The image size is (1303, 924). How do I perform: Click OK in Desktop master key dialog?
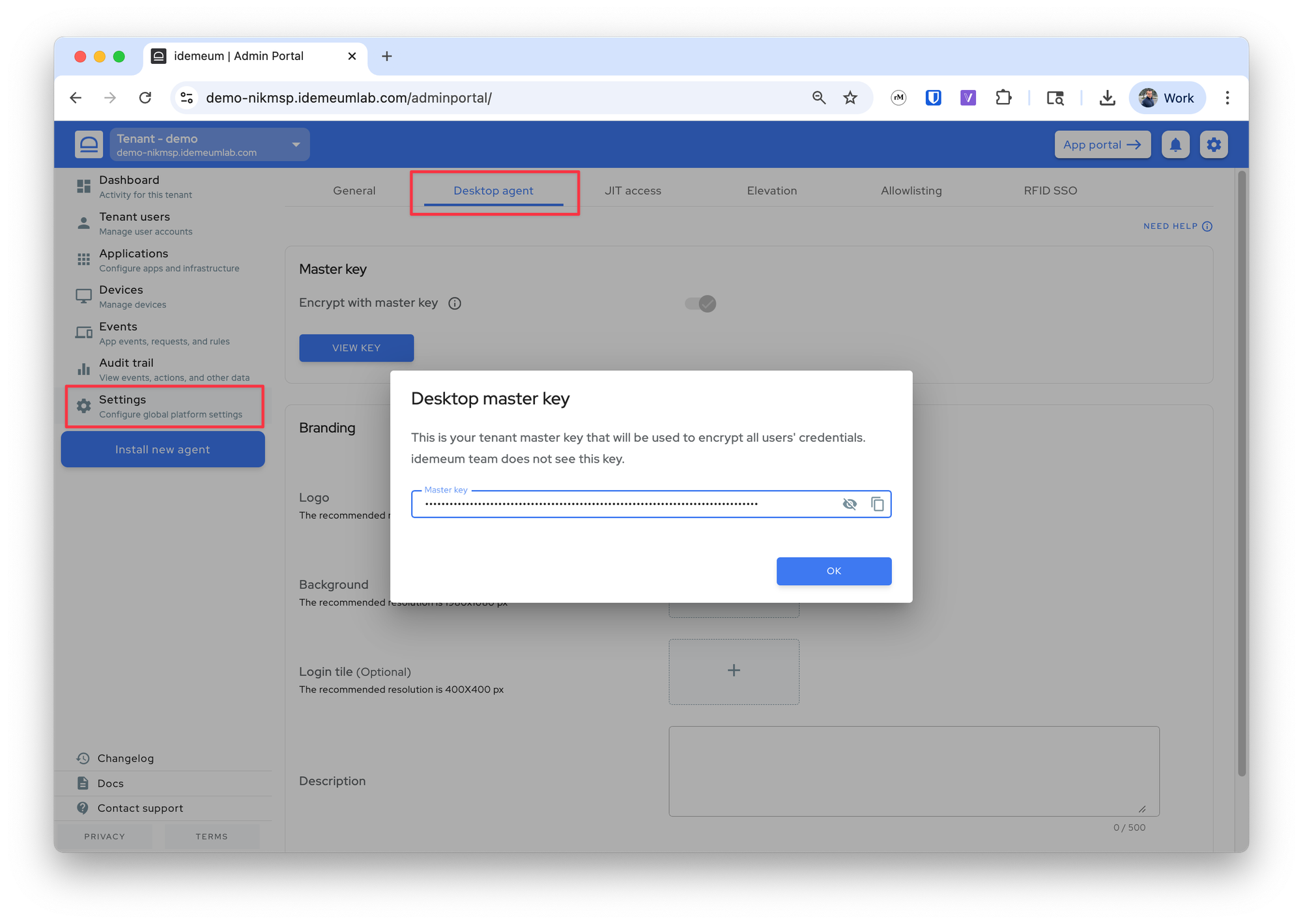[833, 571]
